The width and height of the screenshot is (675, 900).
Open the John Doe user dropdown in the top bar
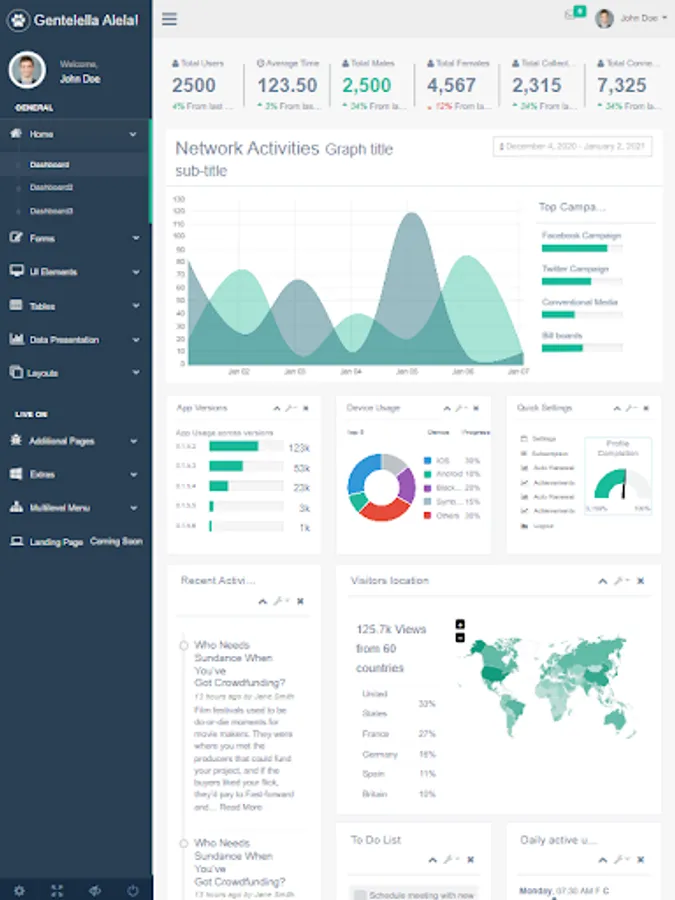[631, 18]
